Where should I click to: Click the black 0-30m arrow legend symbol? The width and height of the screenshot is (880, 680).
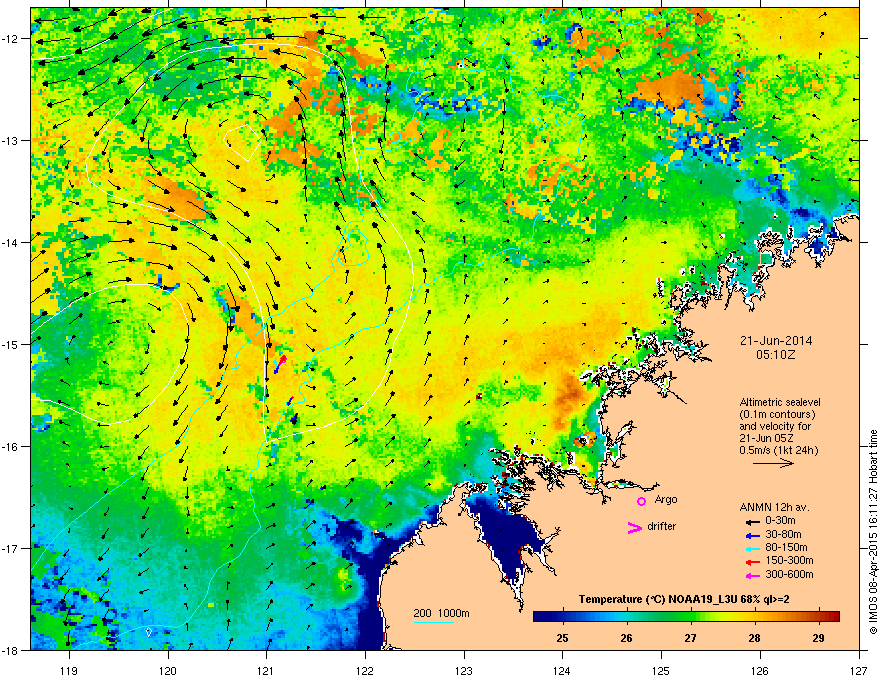751,521
